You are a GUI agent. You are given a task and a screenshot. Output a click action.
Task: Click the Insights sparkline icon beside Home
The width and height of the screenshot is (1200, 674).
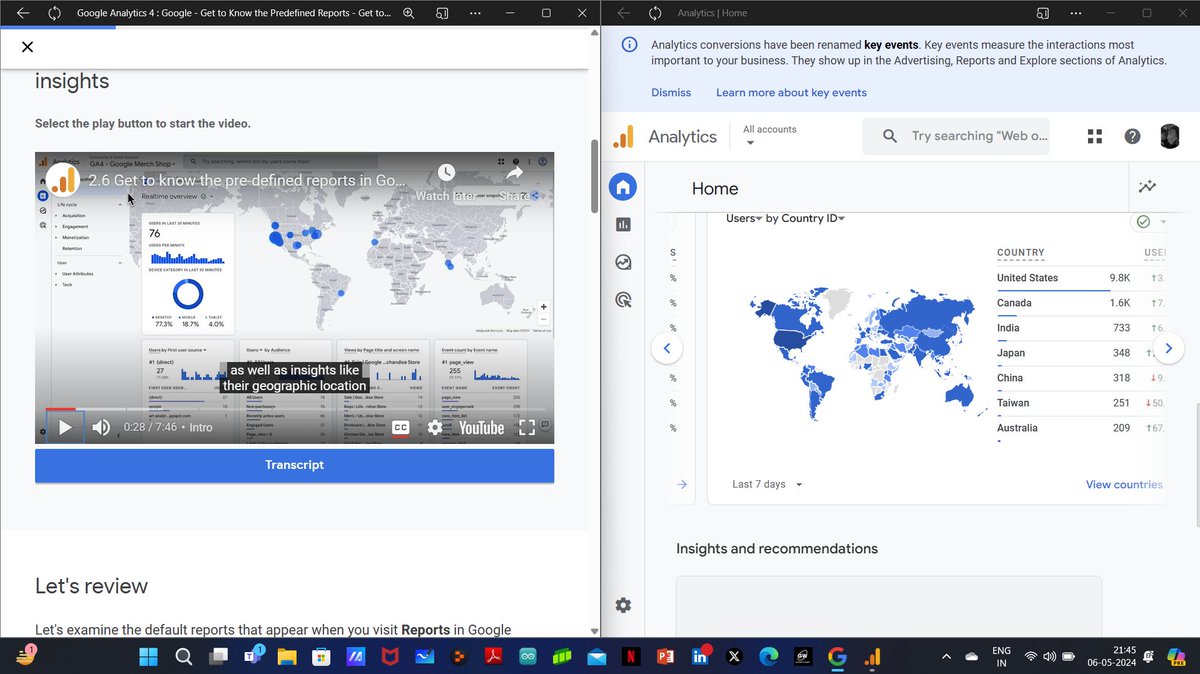coord(1147,187)
